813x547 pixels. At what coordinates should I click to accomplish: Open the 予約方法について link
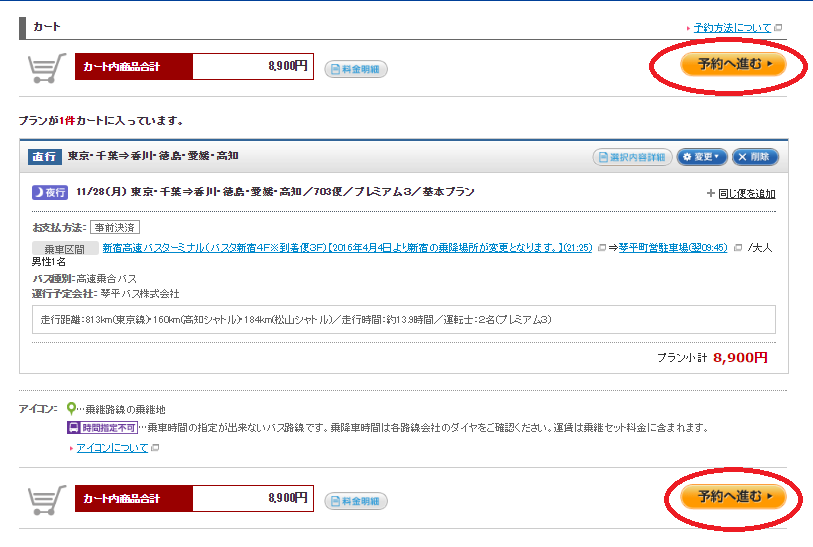[732, 28]
